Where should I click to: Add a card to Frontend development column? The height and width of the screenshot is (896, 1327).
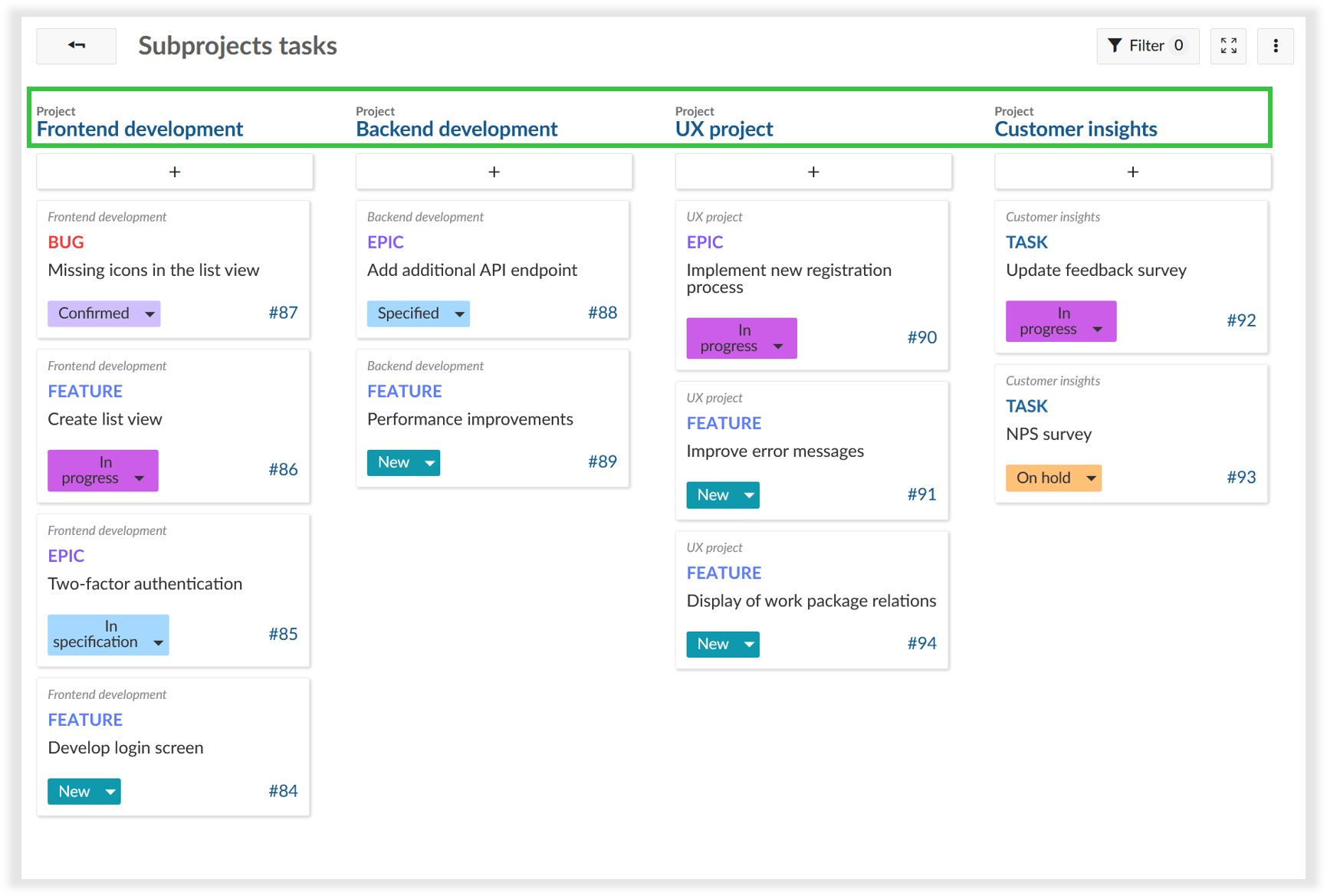click(174, 171)
